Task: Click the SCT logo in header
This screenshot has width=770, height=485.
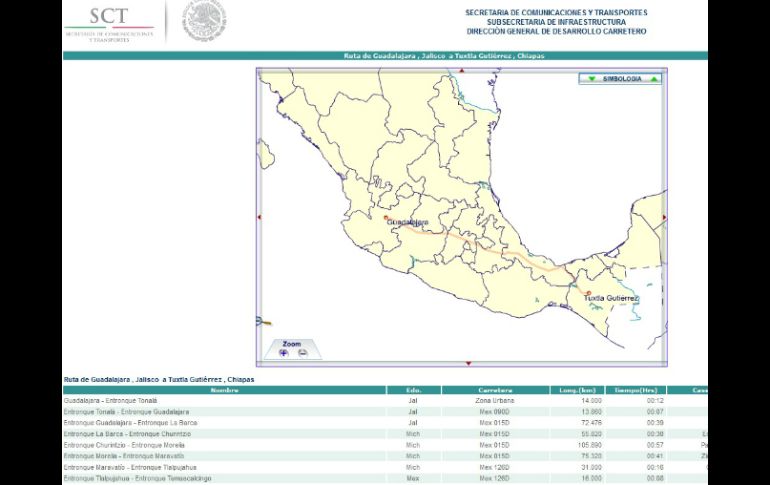Action: click(109, 22)
